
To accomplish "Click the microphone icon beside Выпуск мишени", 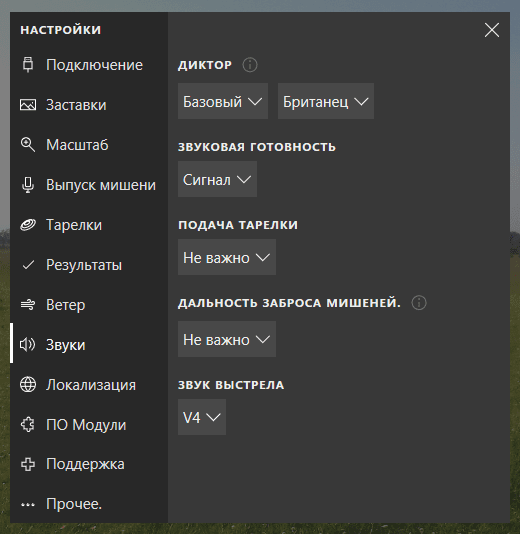I will point(28,185).
